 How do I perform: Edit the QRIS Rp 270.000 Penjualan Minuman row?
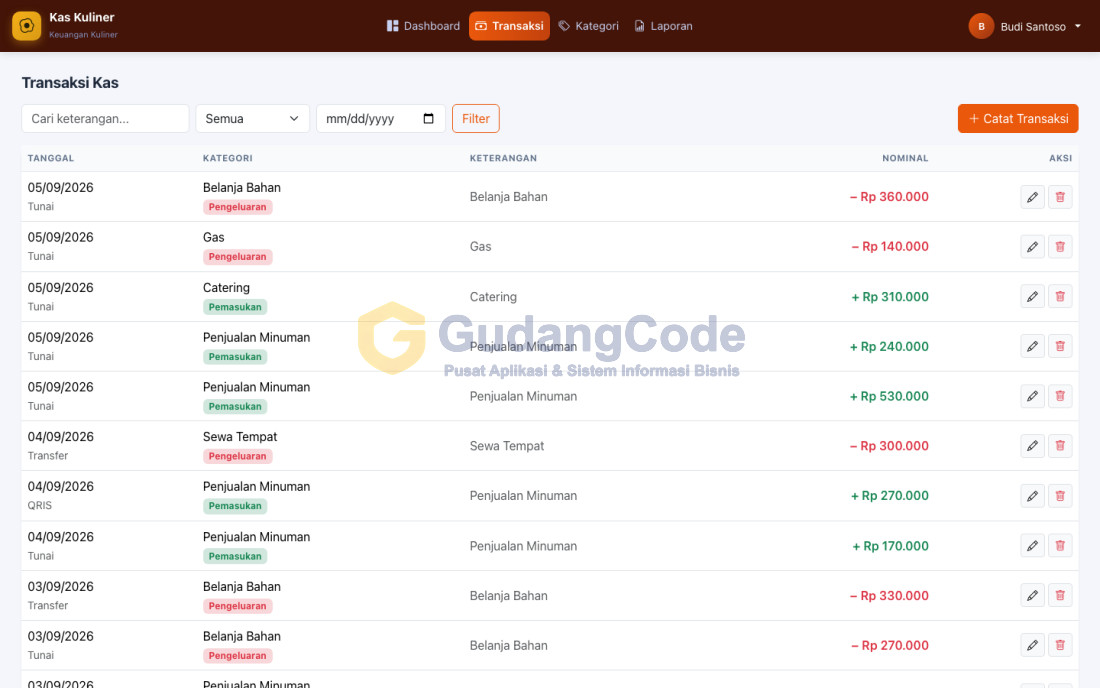click(x=1033, y=496)
